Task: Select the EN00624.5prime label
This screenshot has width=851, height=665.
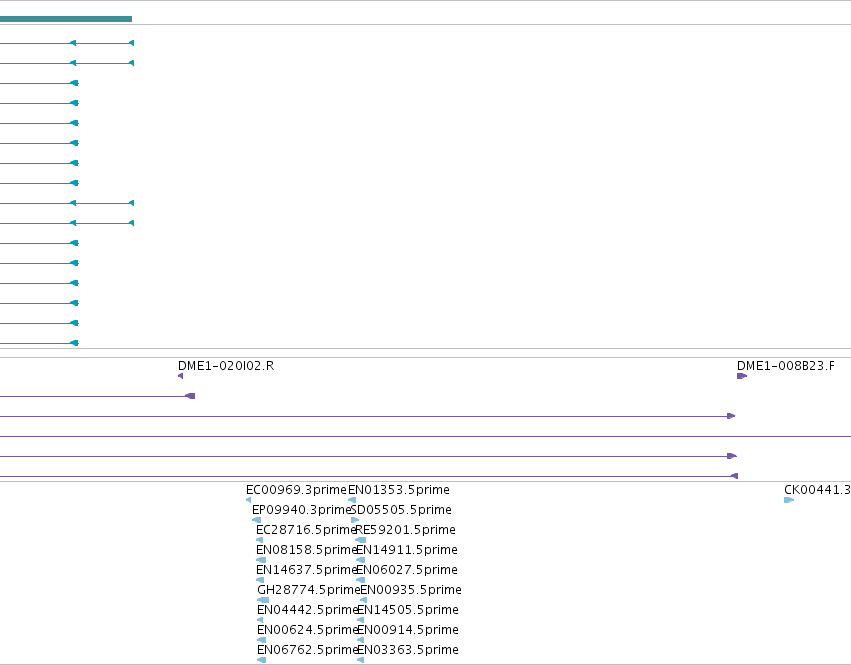Action: pos(308,630)
